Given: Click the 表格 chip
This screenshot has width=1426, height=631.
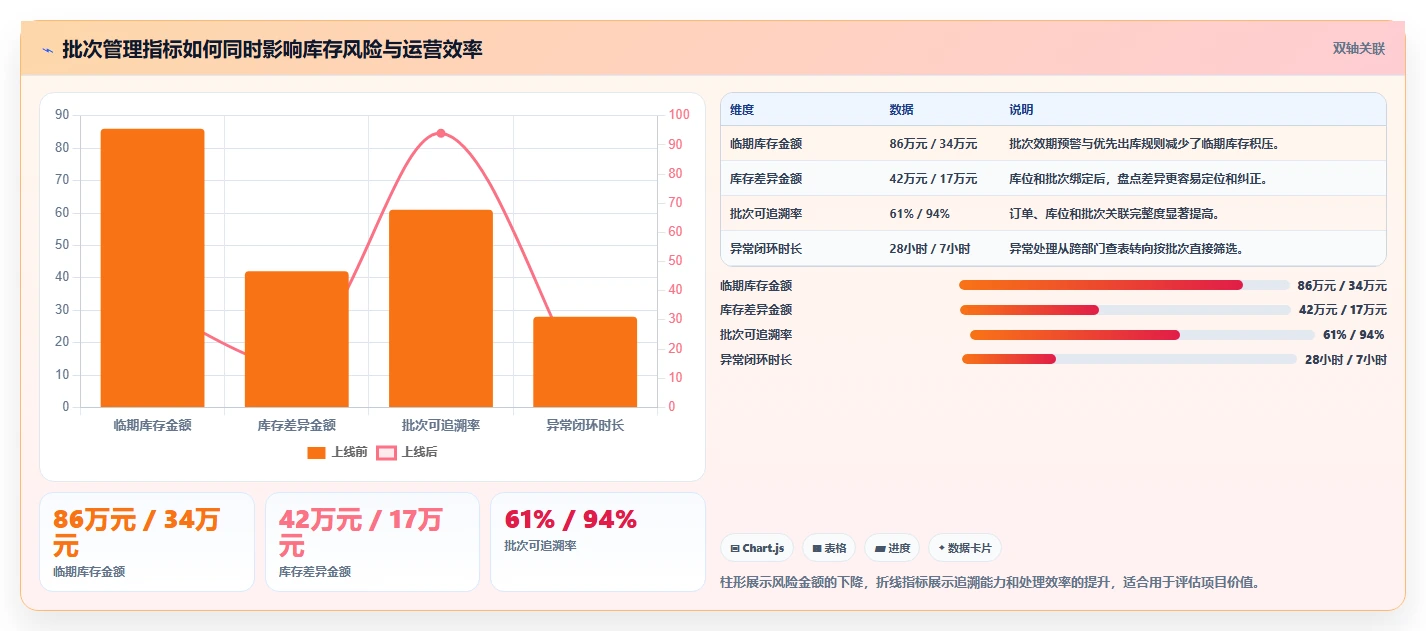Looking at the screenshot, I should tap(830, 548).
